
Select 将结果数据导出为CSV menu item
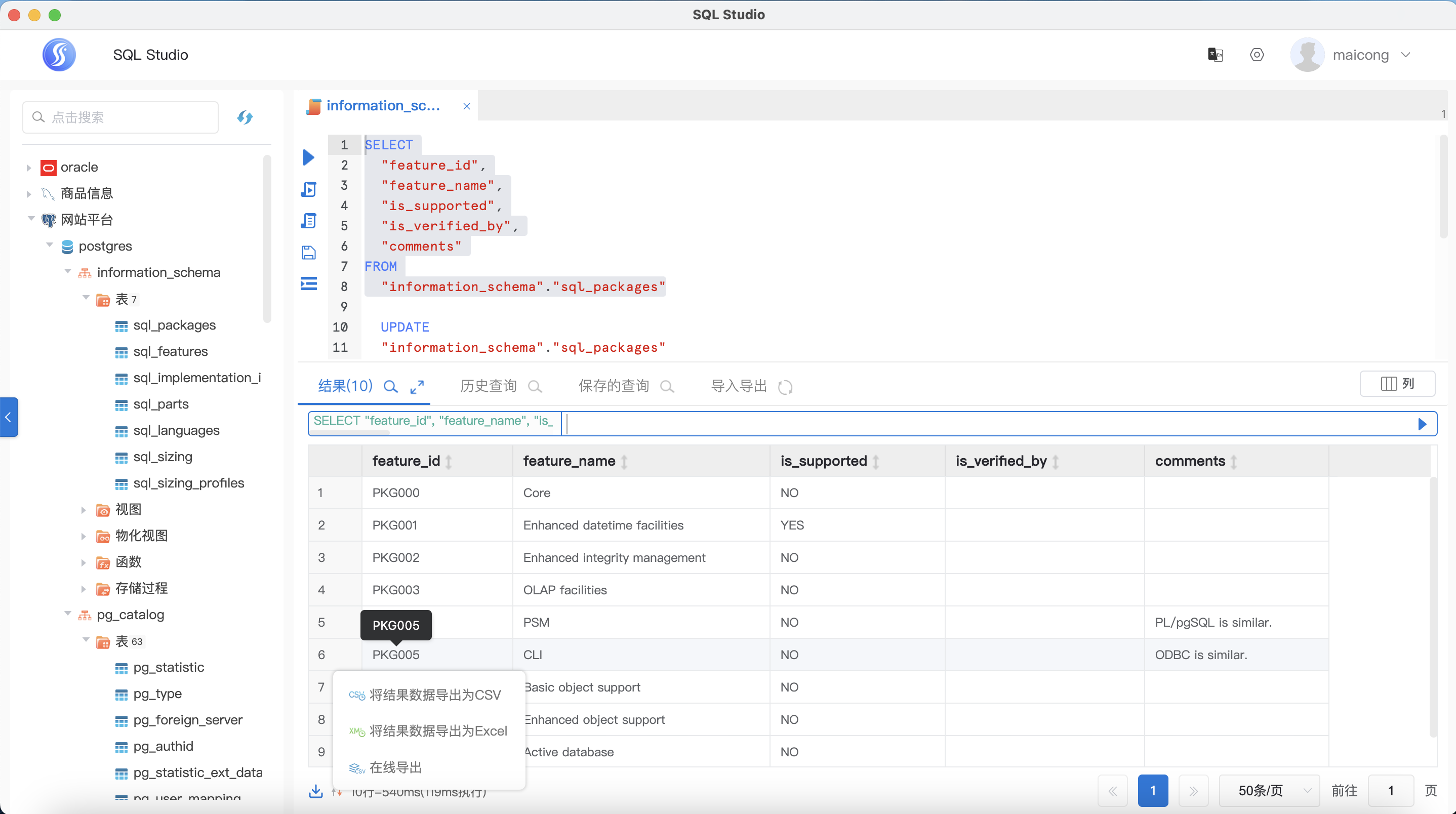pos(429,695)
